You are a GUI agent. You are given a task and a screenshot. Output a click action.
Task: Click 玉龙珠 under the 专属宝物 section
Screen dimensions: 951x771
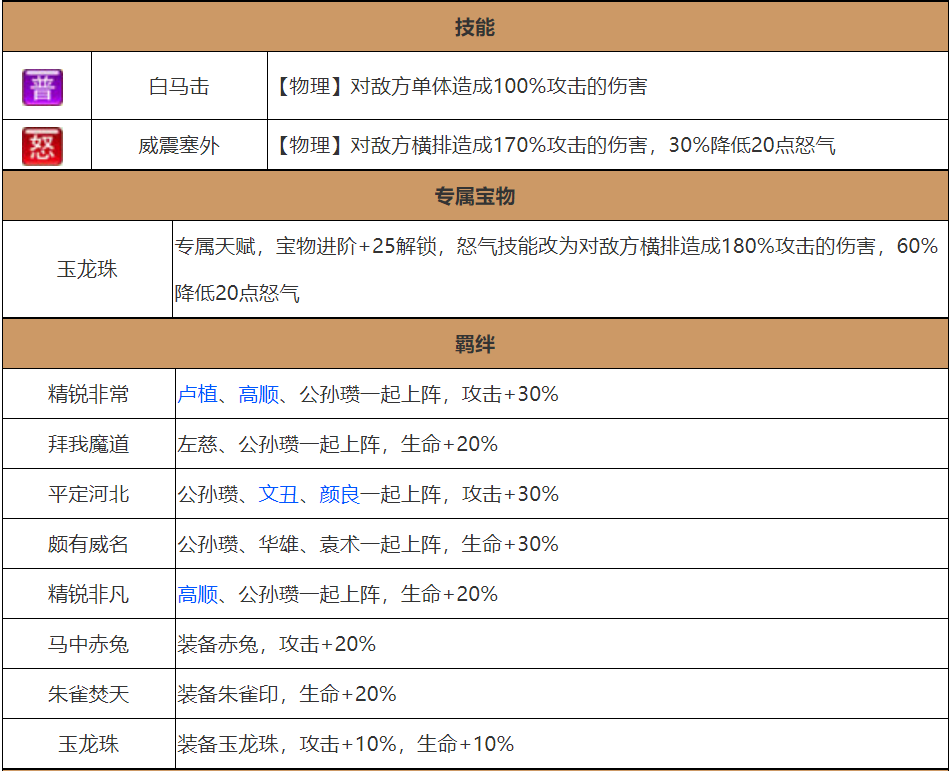point(88,270)
